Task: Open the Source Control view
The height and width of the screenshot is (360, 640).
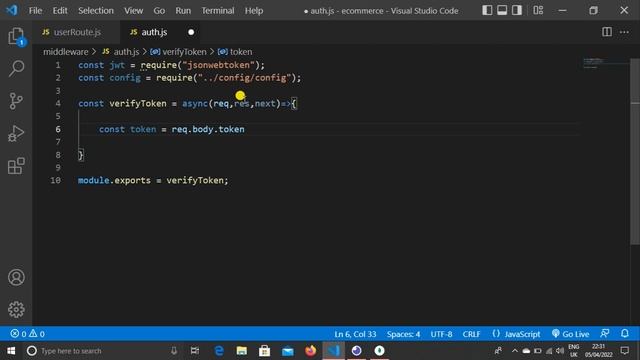Action: point(16,101)
